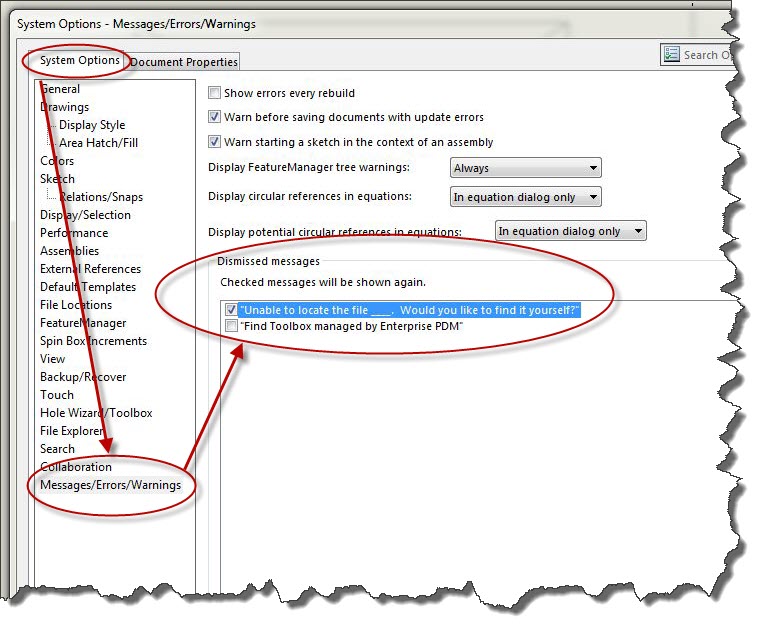Select External References in the options tree

[x=90, y=269]
